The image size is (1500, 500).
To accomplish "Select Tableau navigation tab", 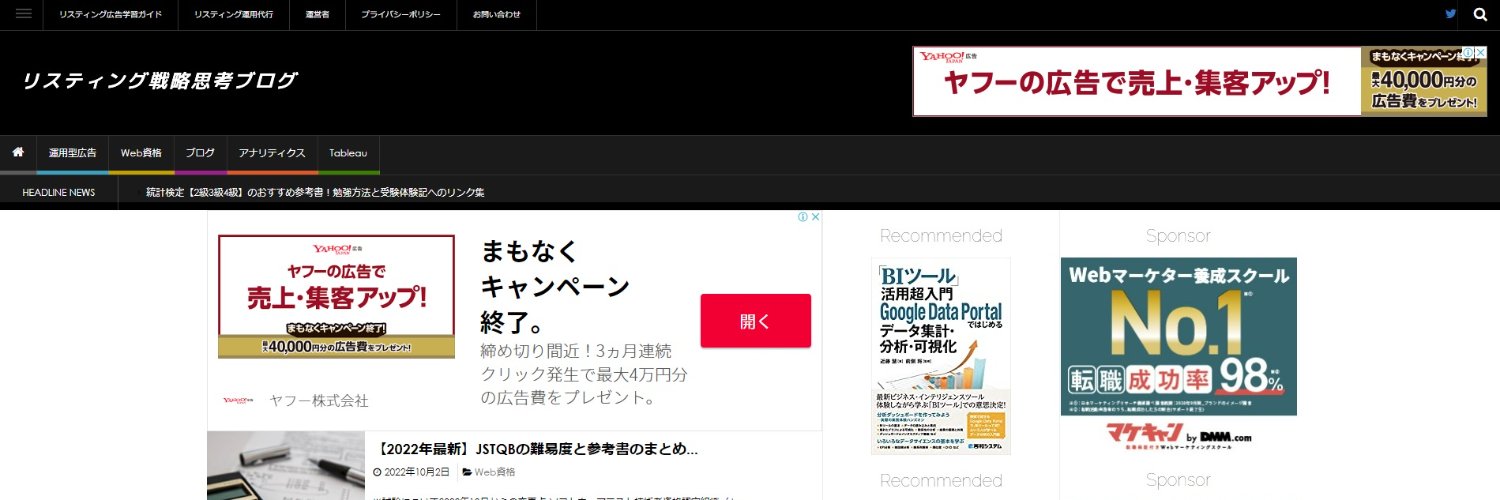I will point(349,153).
